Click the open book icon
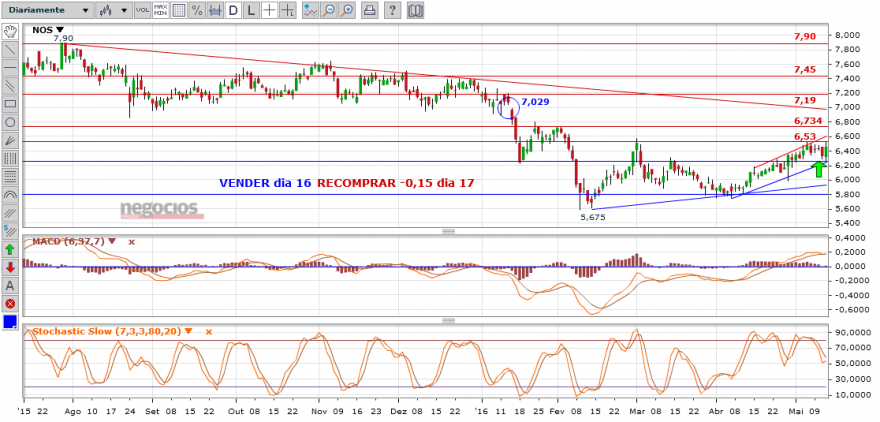The image size is (880, 422). point(416,10)
